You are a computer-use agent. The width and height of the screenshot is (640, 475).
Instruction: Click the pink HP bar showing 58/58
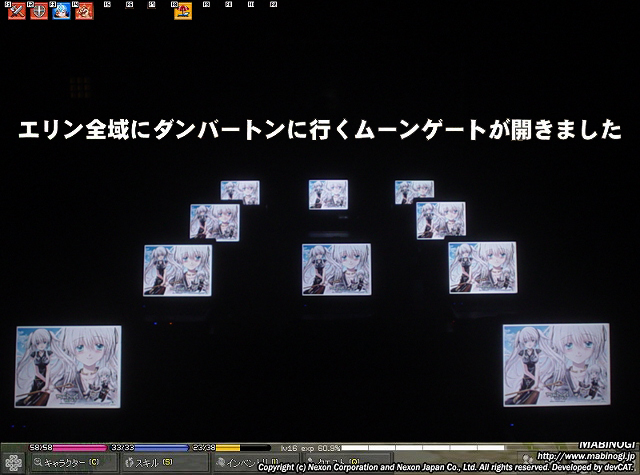pyautogui.click(x=68, y=448)
